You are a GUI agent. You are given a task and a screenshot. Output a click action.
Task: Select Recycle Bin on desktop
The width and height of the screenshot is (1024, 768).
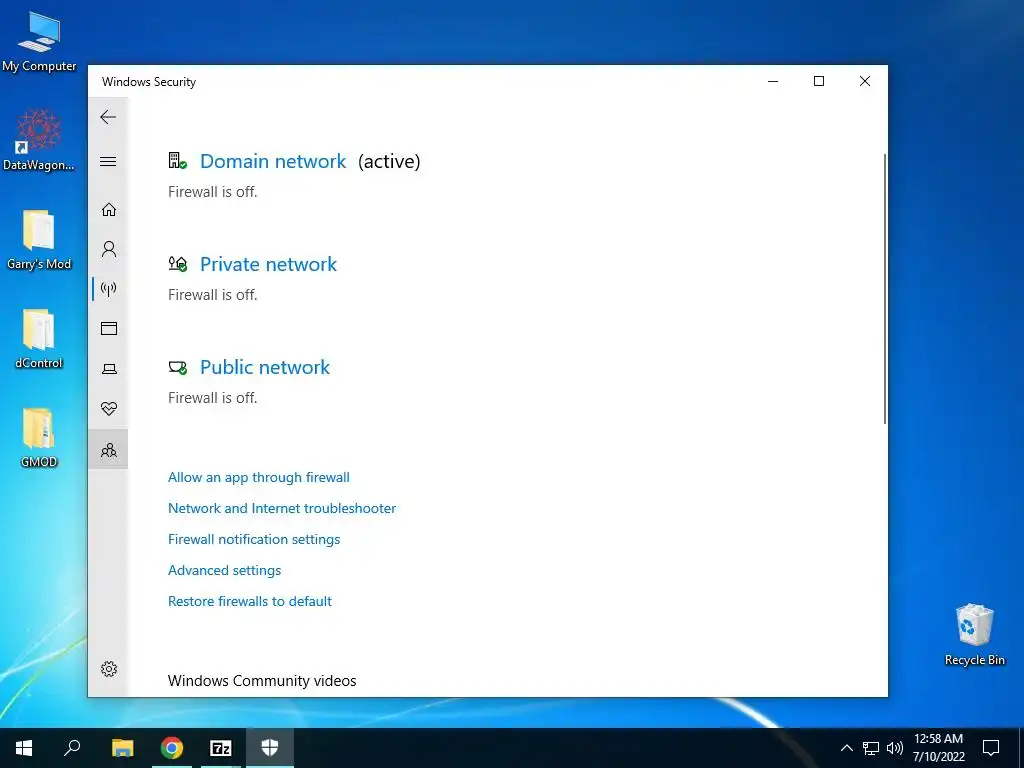(x=974, y=635)
